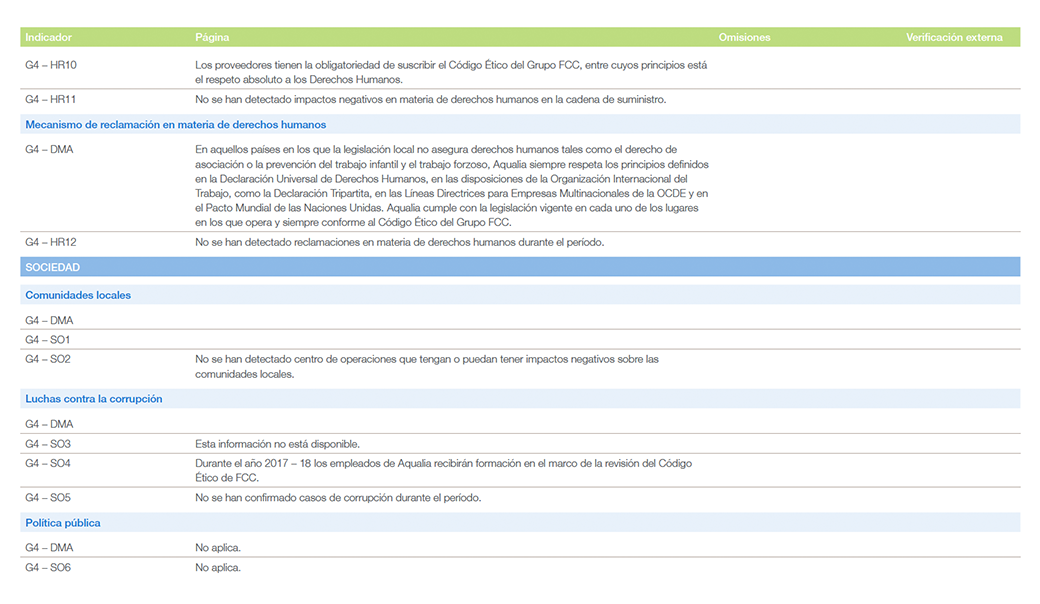Click the 'Omisiones' column header
1040x604 pixels.
coord(744,37)
